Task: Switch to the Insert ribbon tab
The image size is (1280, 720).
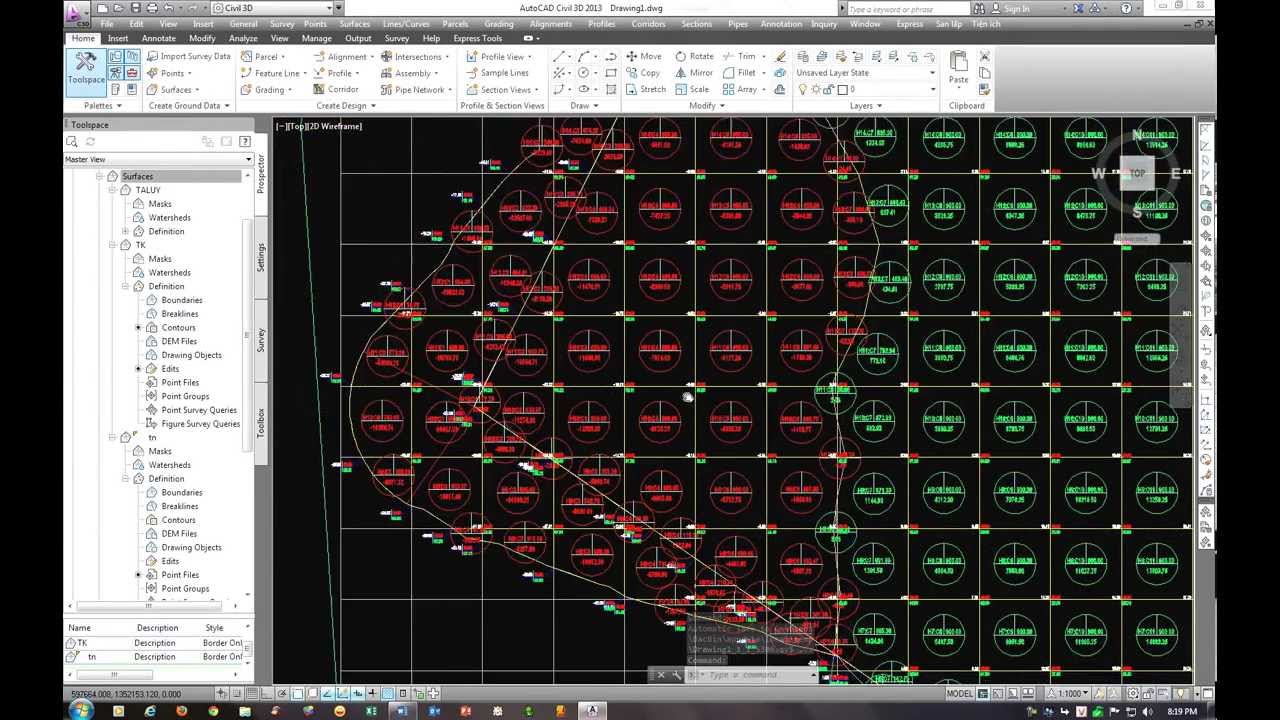Action: click(x=118, y=39)
